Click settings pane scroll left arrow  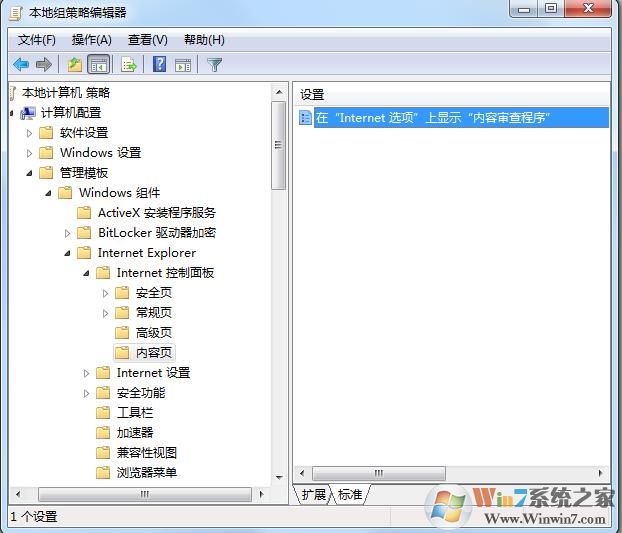[302, 473]
